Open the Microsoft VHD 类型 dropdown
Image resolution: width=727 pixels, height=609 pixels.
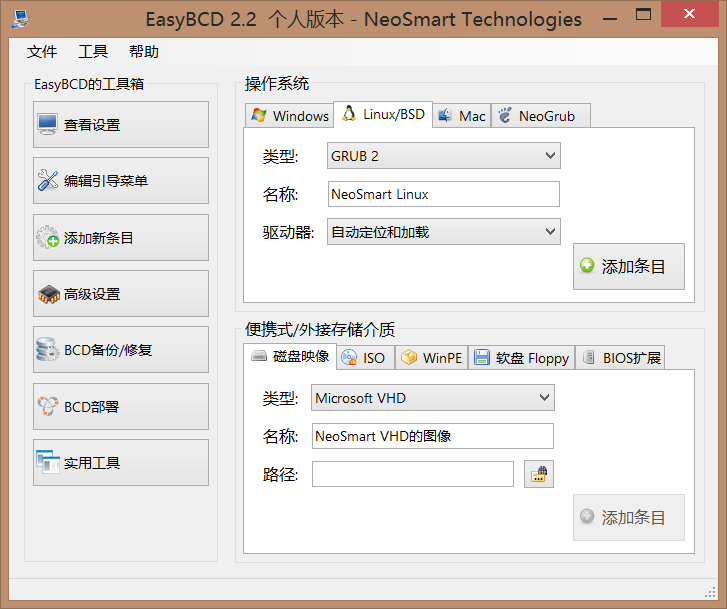tap(433, 397)
